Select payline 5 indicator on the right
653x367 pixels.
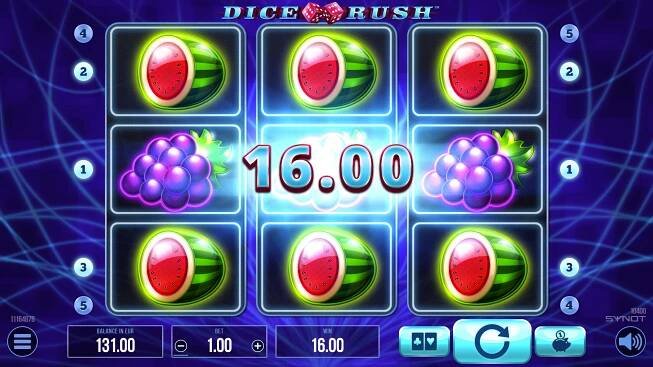569,33
